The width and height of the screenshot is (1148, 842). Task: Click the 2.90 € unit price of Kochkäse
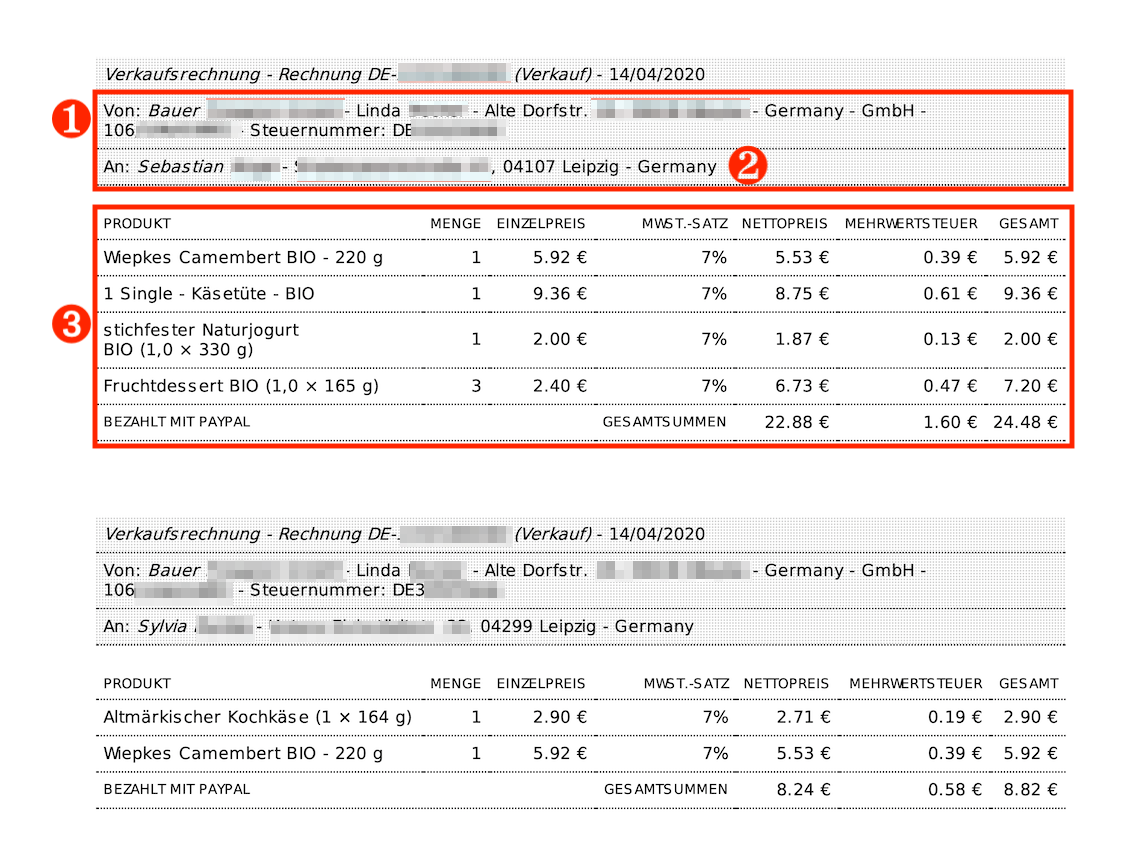[559, 718]
